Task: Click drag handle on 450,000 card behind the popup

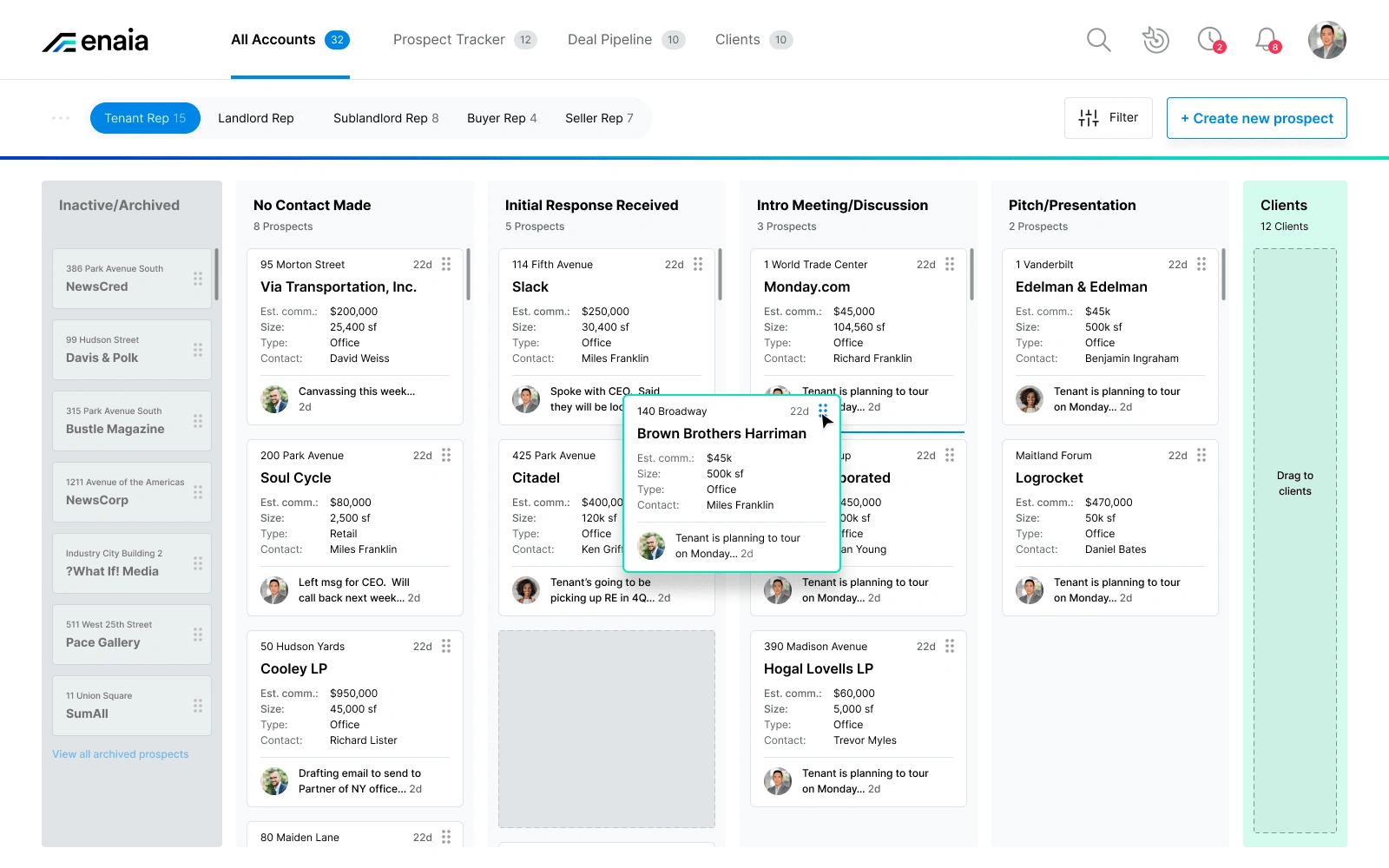Action: click(950, 455)
